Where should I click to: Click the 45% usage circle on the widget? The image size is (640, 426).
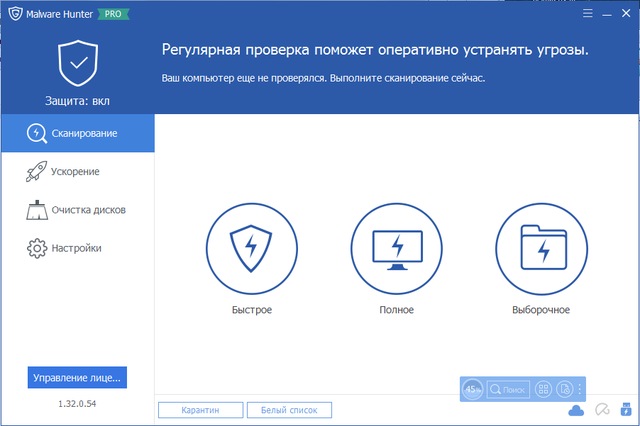point(473,389)
